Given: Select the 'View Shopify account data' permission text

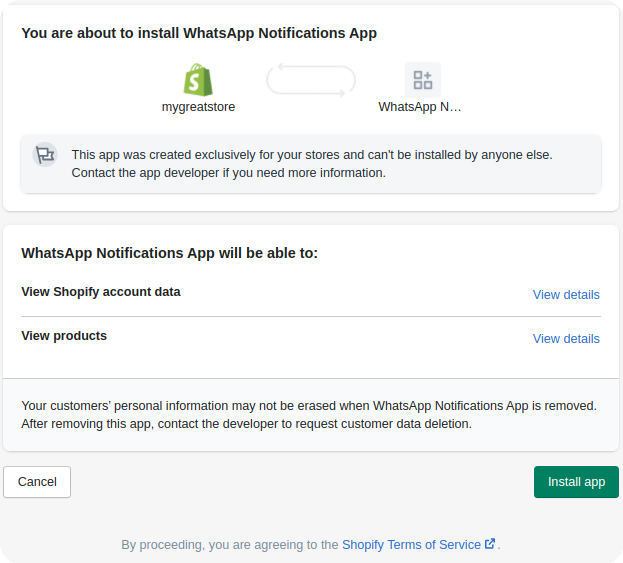Looking at the screenshot, I should coord(101,292).
